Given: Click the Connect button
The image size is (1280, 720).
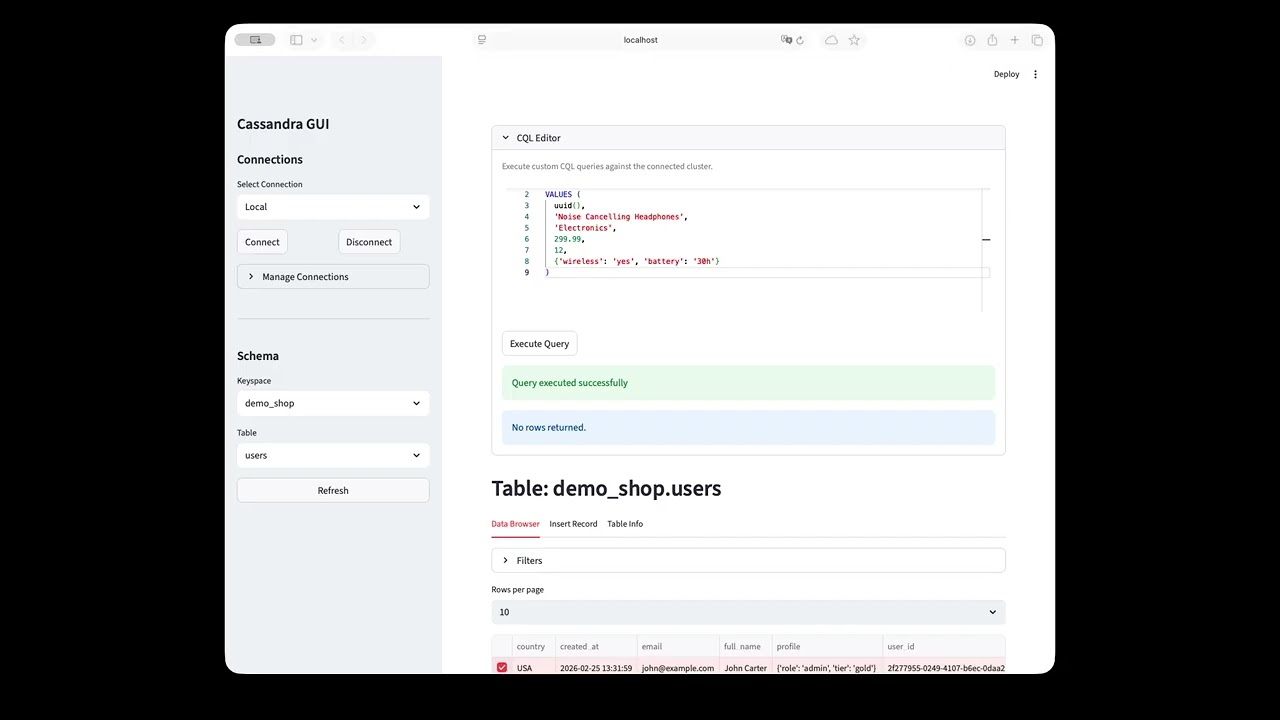Looking at the screenshot, I should [262, 242].
